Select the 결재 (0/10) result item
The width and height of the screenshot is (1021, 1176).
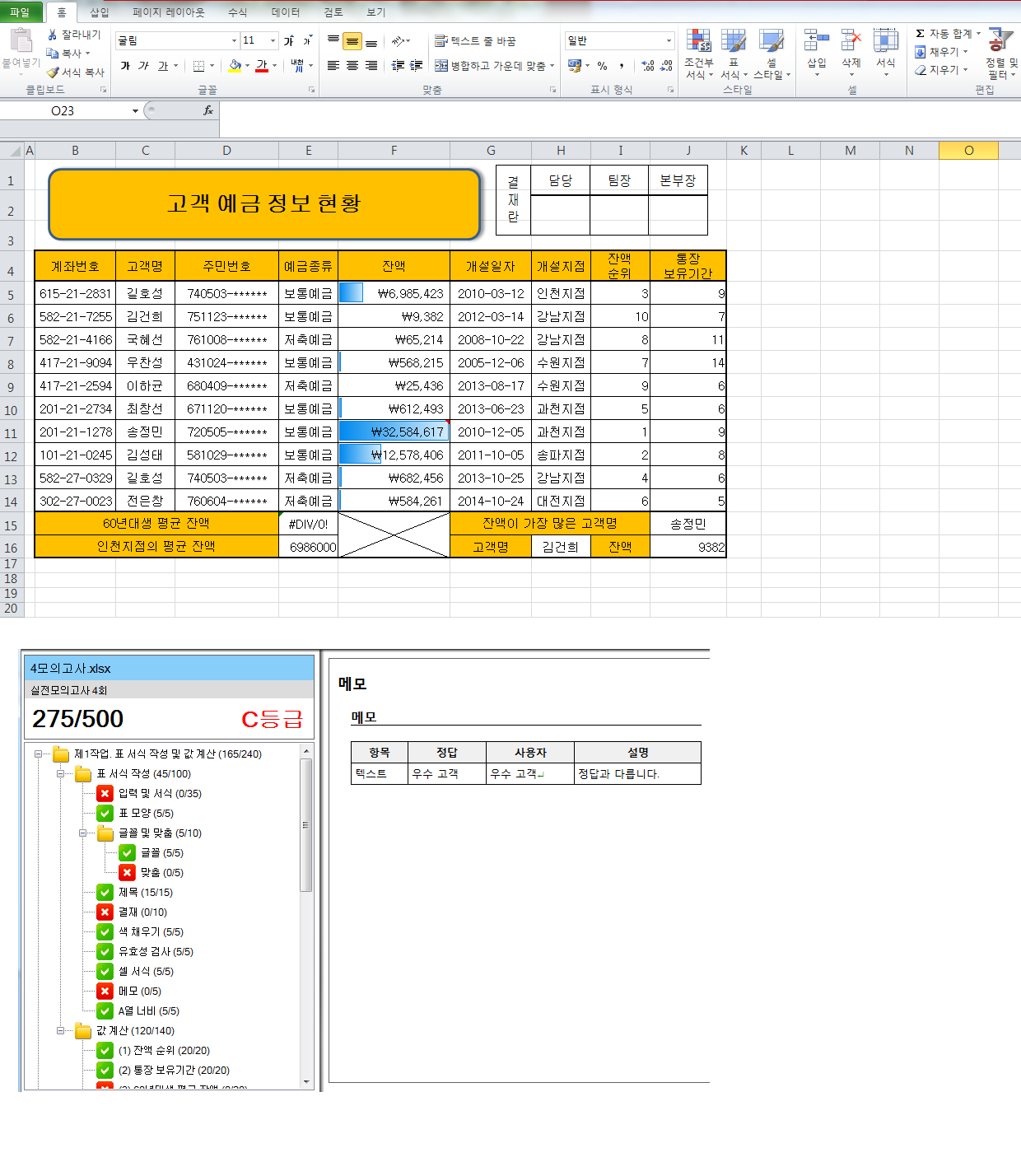click(142, 912)
